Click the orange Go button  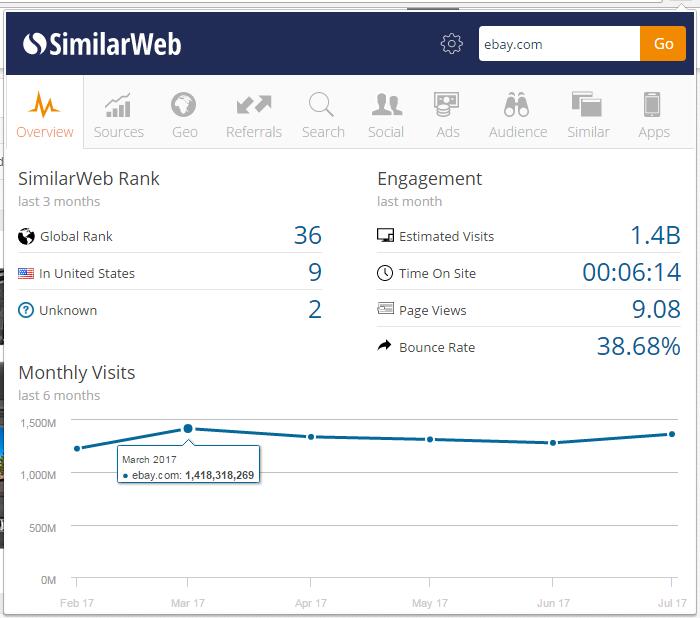point(663,44)
